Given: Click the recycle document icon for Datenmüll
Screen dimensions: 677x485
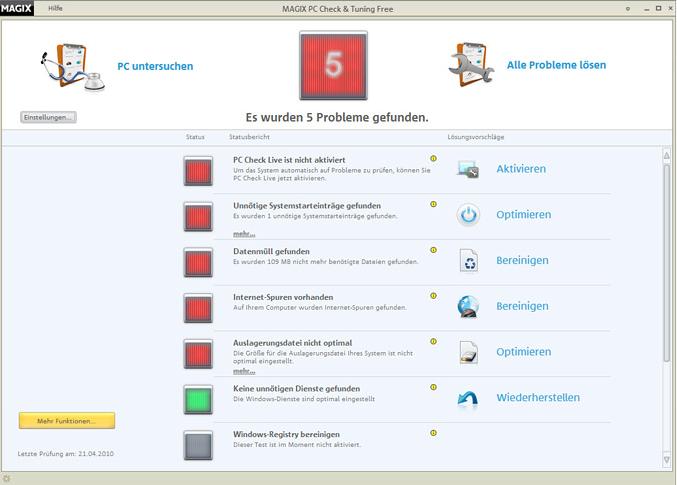Looking at the screenshot, I should pyautogui.click(x=468, y=261).
